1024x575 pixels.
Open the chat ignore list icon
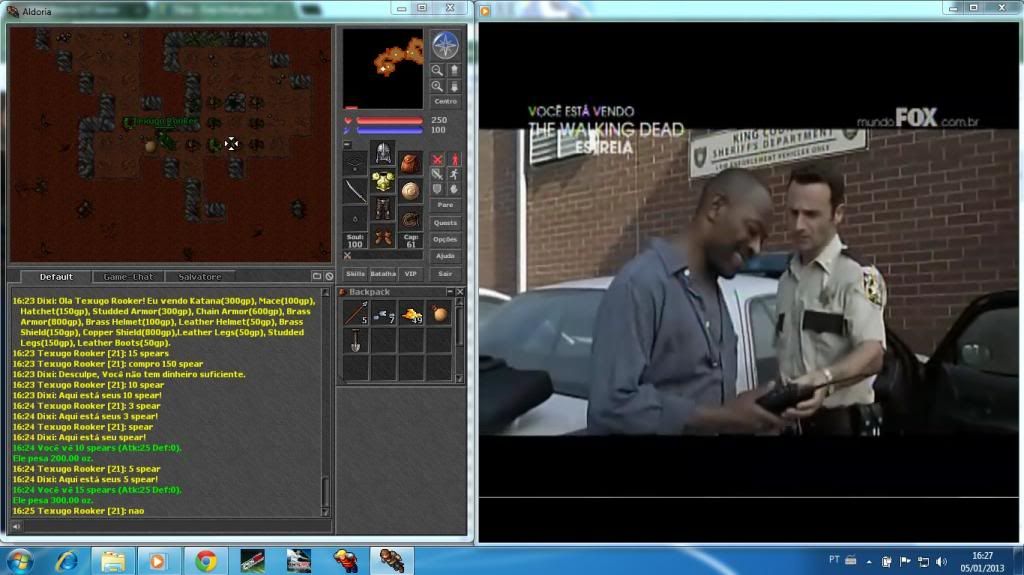click(x=329, y=276)
